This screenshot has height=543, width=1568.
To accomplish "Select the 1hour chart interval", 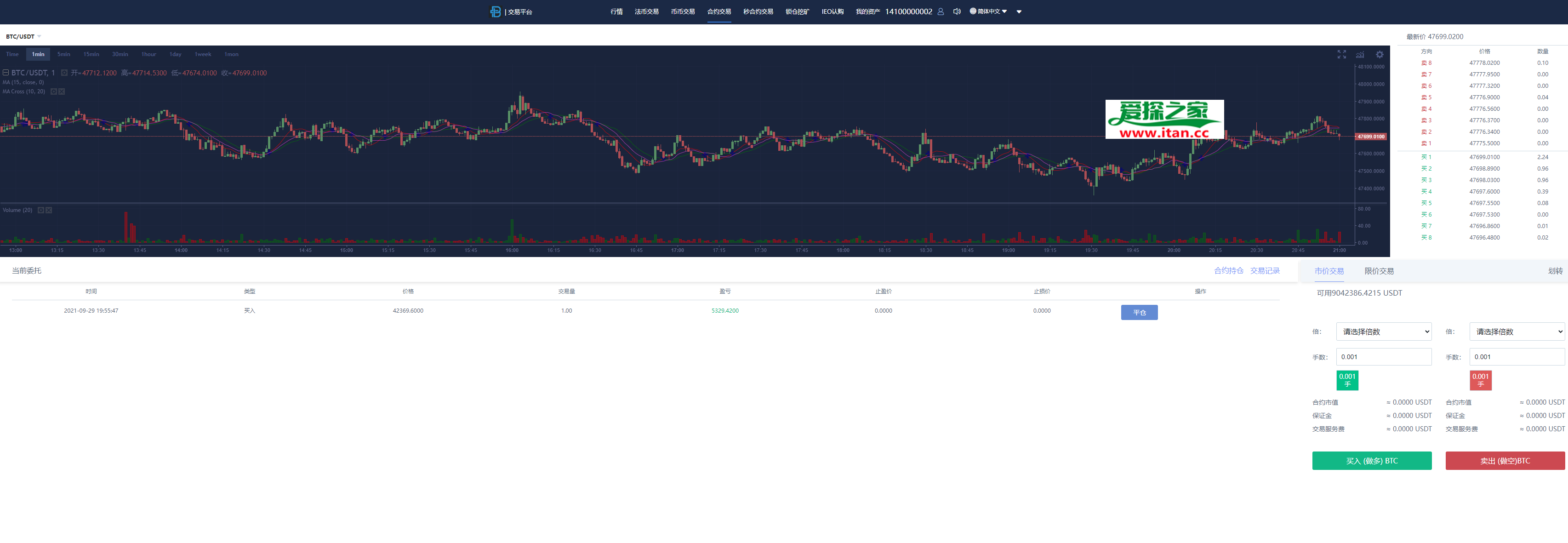I will [x=148, y=54].
